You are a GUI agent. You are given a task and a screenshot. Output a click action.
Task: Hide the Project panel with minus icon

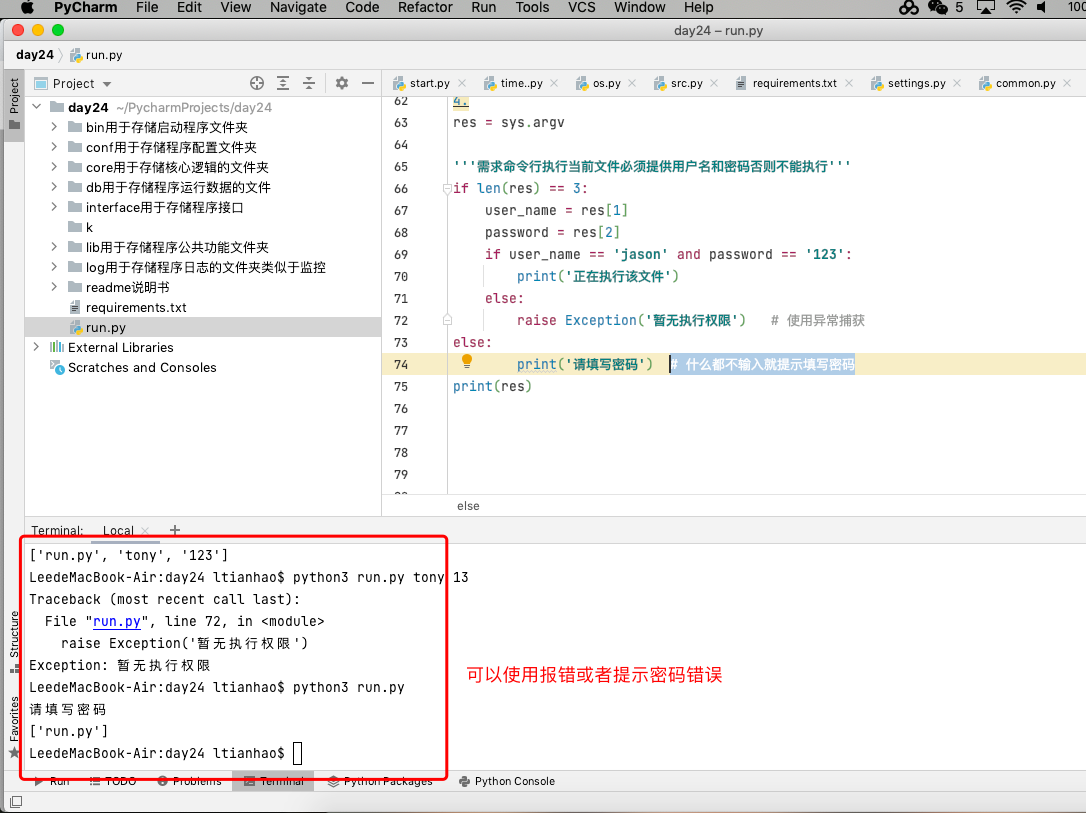(368, 83)
